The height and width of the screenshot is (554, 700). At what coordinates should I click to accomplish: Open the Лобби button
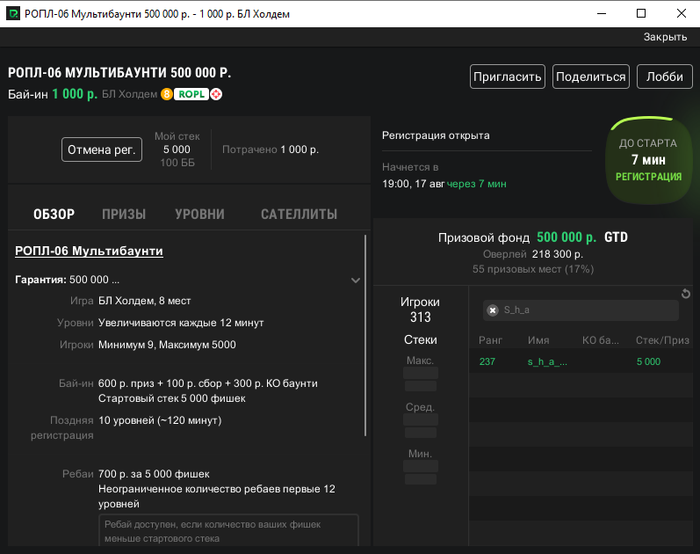[x=665, y=77]
